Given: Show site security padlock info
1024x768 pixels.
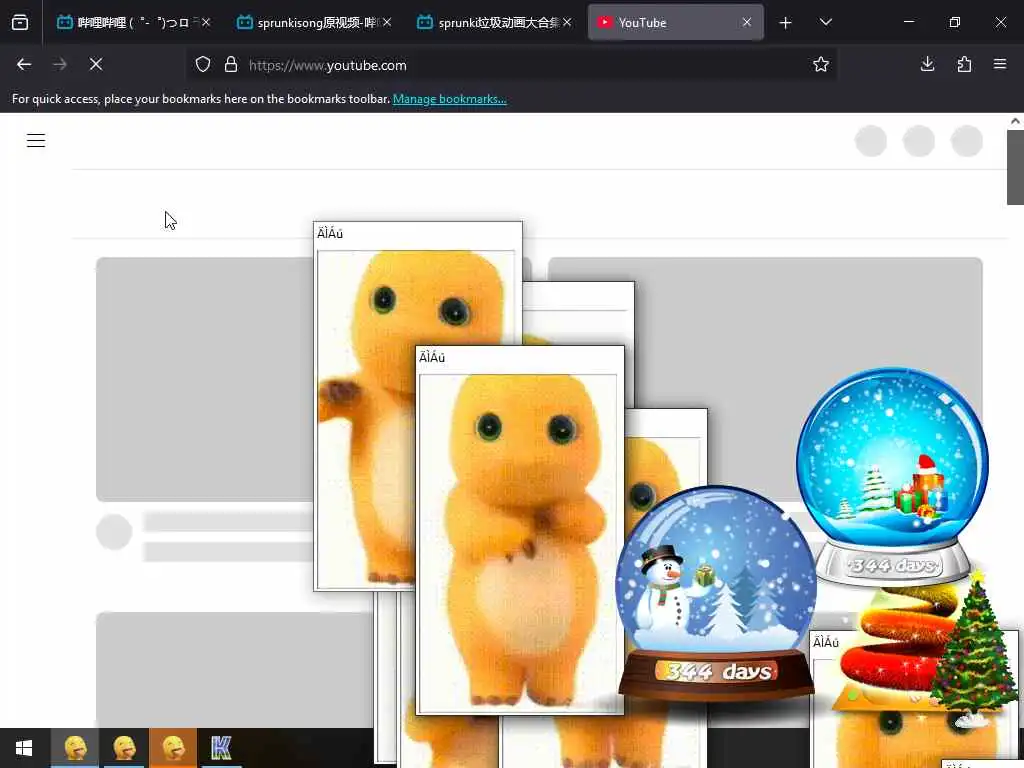Looking at the screenshot, I should coord(231,65).
